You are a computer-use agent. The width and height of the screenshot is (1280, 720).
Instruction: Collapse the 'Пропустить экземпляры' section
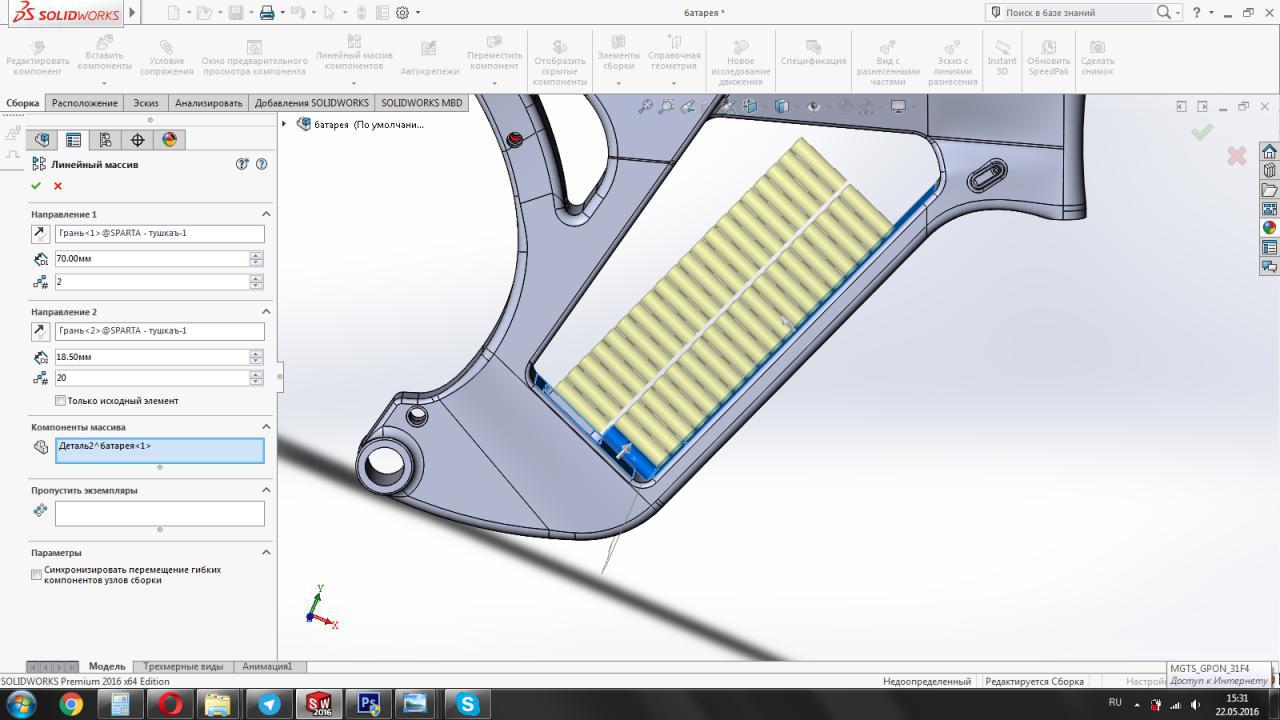[x=266, y=490]
